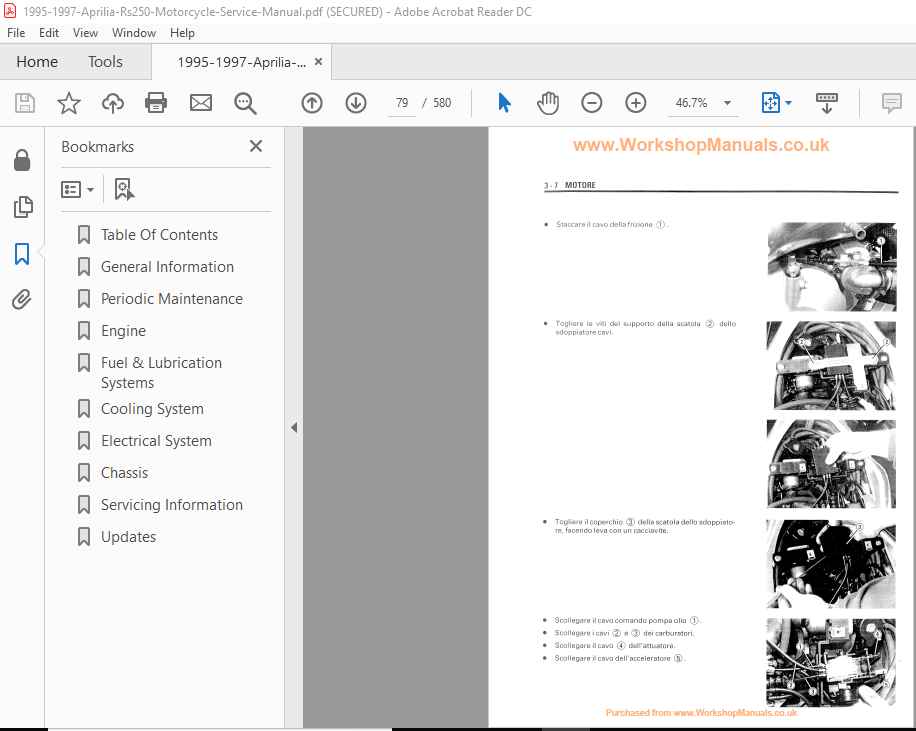Open Attachments paperclip panel
The height and width of the screenshot is (731, 916).
pos(22,299)
